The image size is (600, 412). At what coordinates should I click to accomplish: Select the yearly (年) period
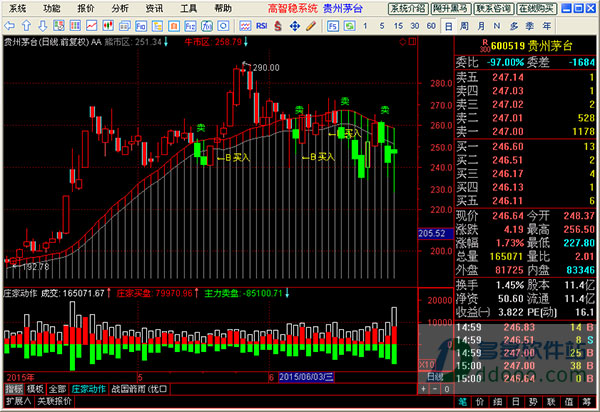click(547, 26)
